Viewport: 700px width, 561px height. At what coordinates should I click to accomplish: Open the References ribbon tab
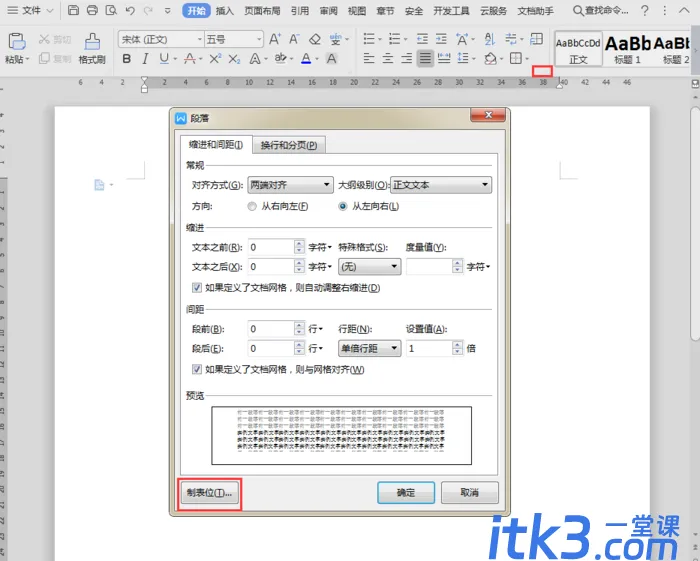coord(300,11)
